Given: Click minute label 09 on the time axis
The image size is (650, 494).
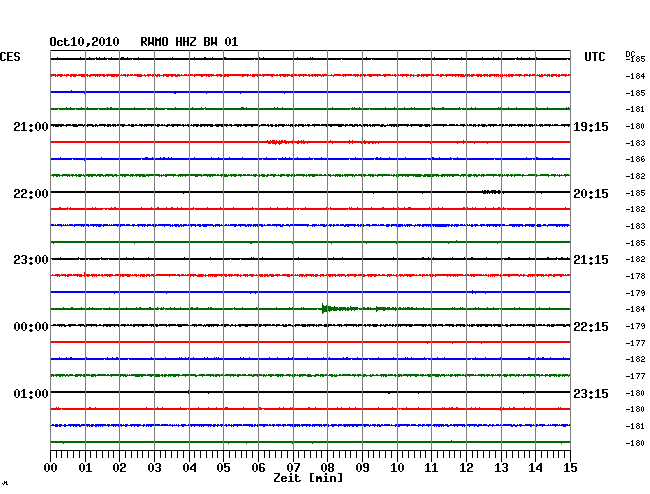Looking at the screenshot, I should [362, 467].
